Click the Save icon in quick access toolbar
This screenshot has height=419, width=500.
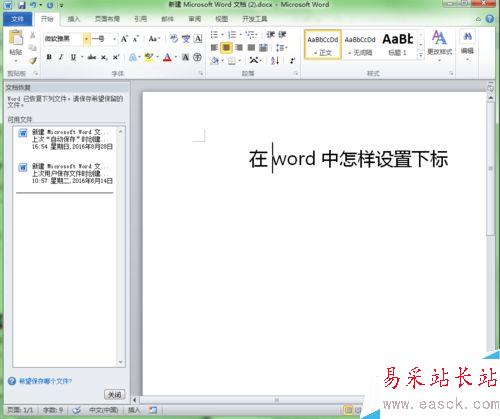coord(21,5)
